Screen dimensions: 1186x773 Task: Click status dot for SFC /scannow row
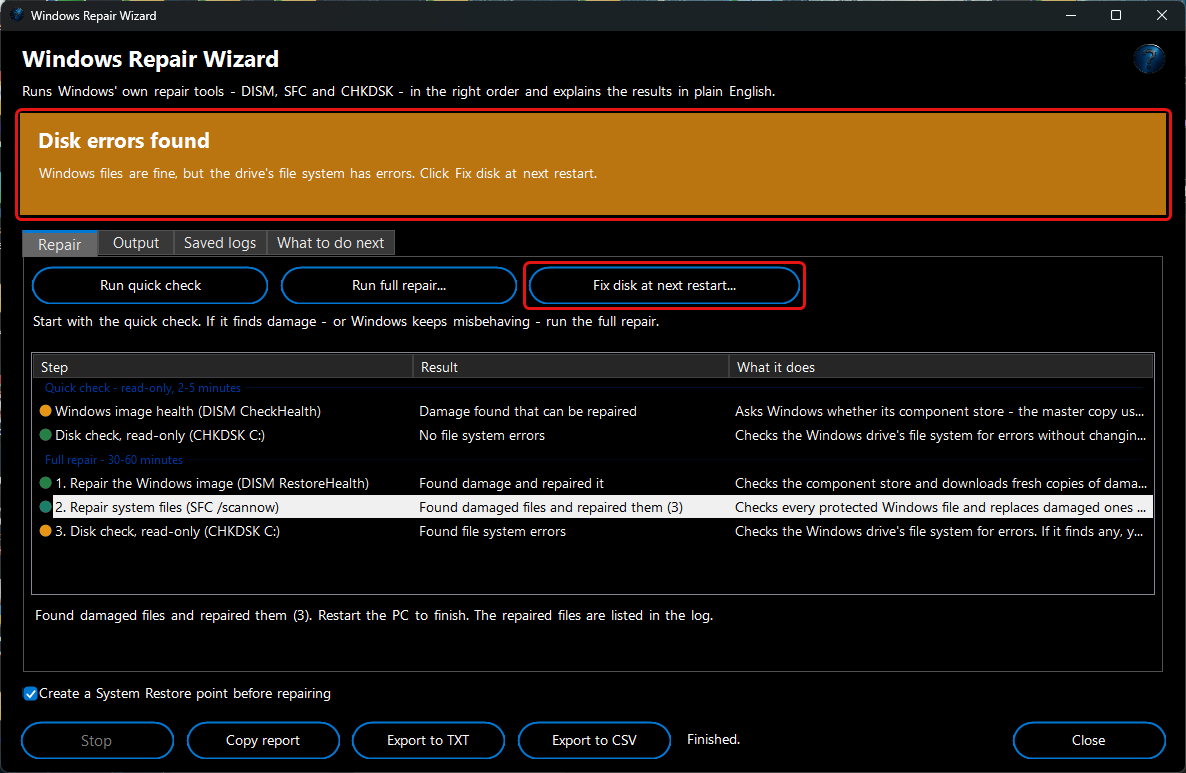click(x=45, y=507)
